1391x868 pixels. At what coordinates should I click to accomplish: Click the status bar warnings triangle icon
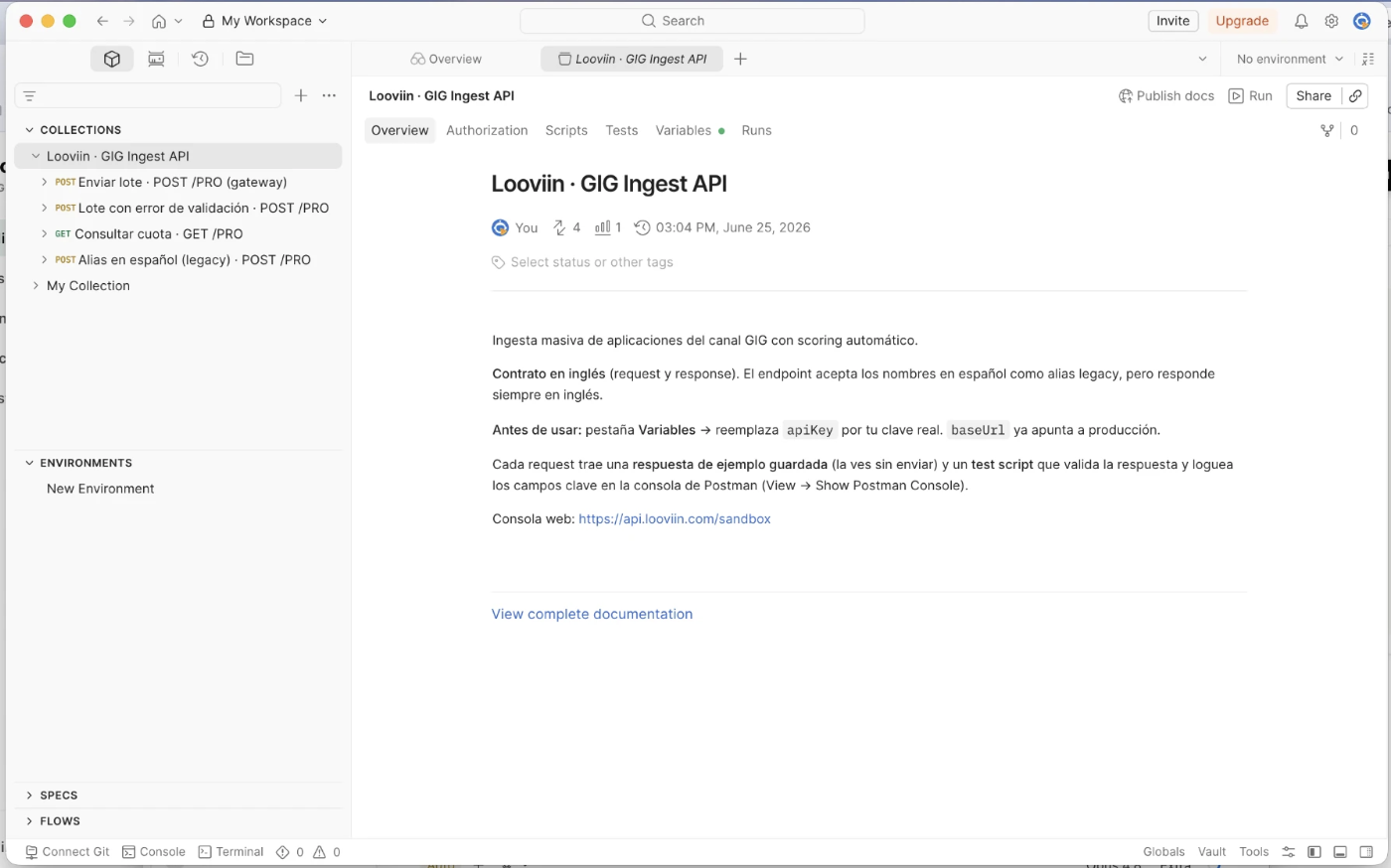point(320,852)
